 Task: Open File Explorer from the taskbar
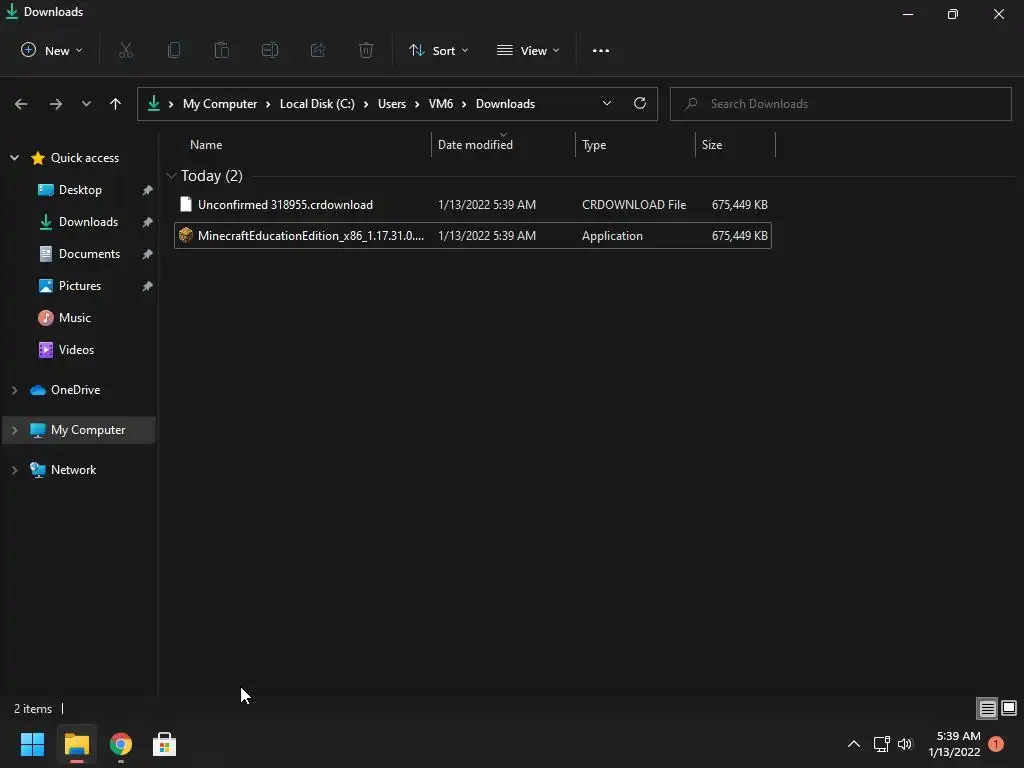point(76,744)
